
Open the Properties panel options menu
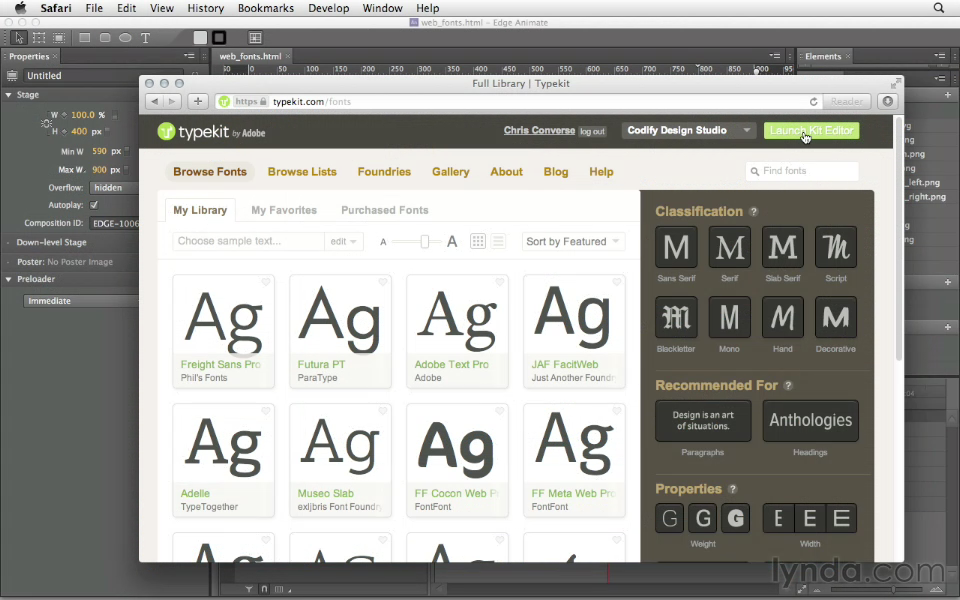189,56
